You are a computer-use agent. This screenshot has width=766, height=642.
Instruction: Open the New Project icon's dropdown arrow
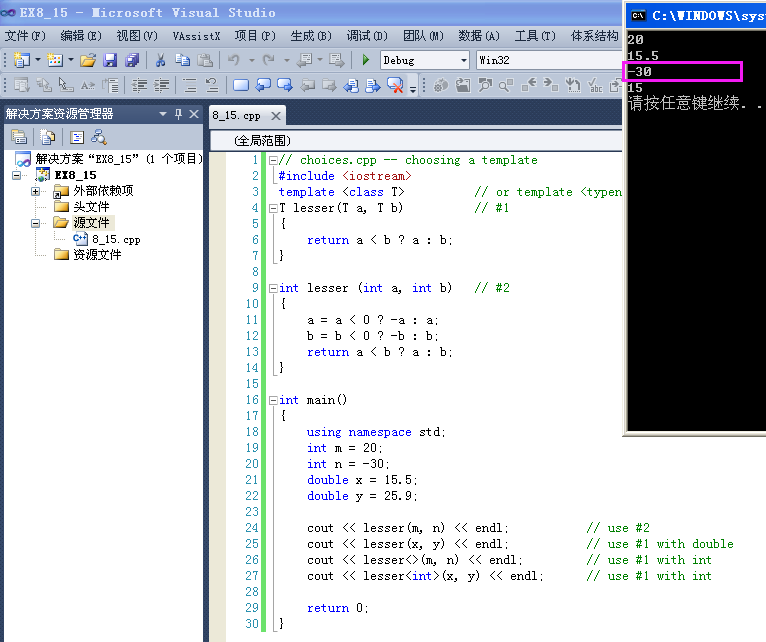click(x=37, y=60)
